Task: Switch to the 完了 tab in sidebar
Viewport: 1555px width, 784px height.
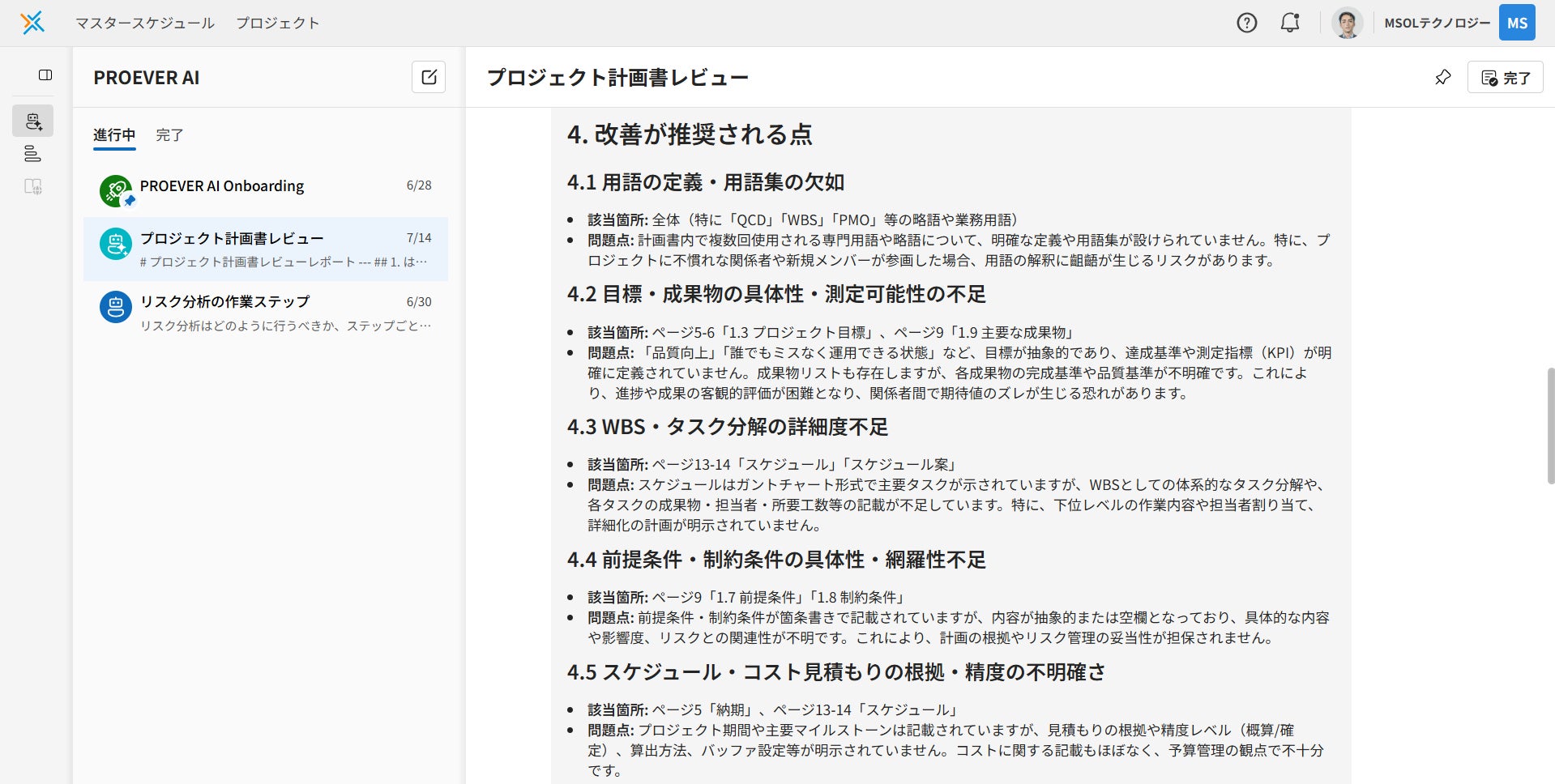Action: coord(169,135)
